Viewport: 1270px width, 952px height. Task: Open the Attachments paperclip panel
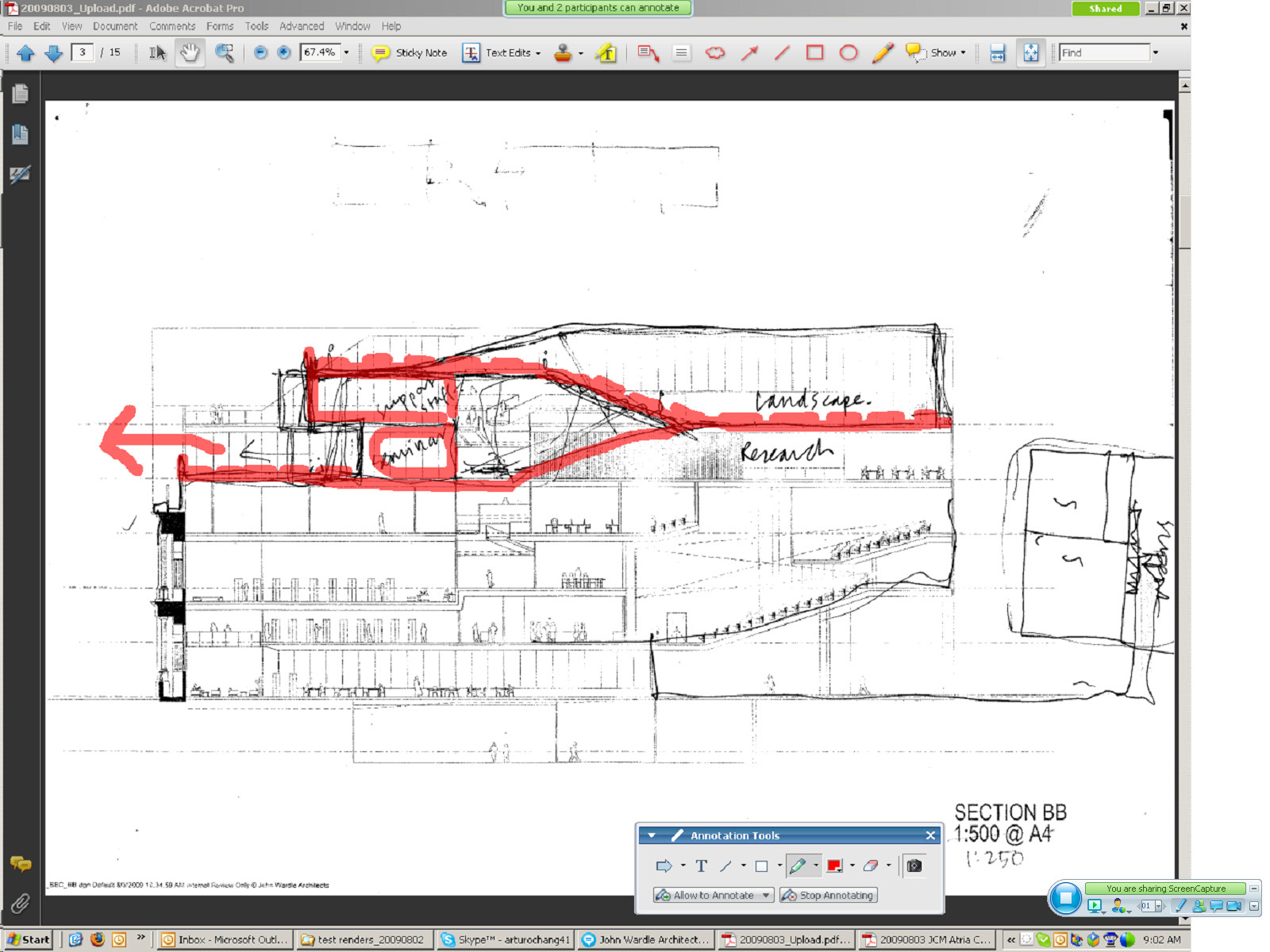point(21,902)
